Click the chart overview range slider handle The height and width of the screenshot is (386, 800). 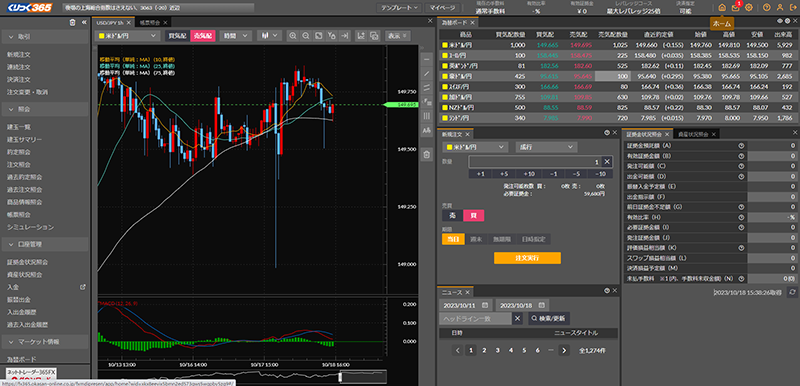(x=340, y=377)
